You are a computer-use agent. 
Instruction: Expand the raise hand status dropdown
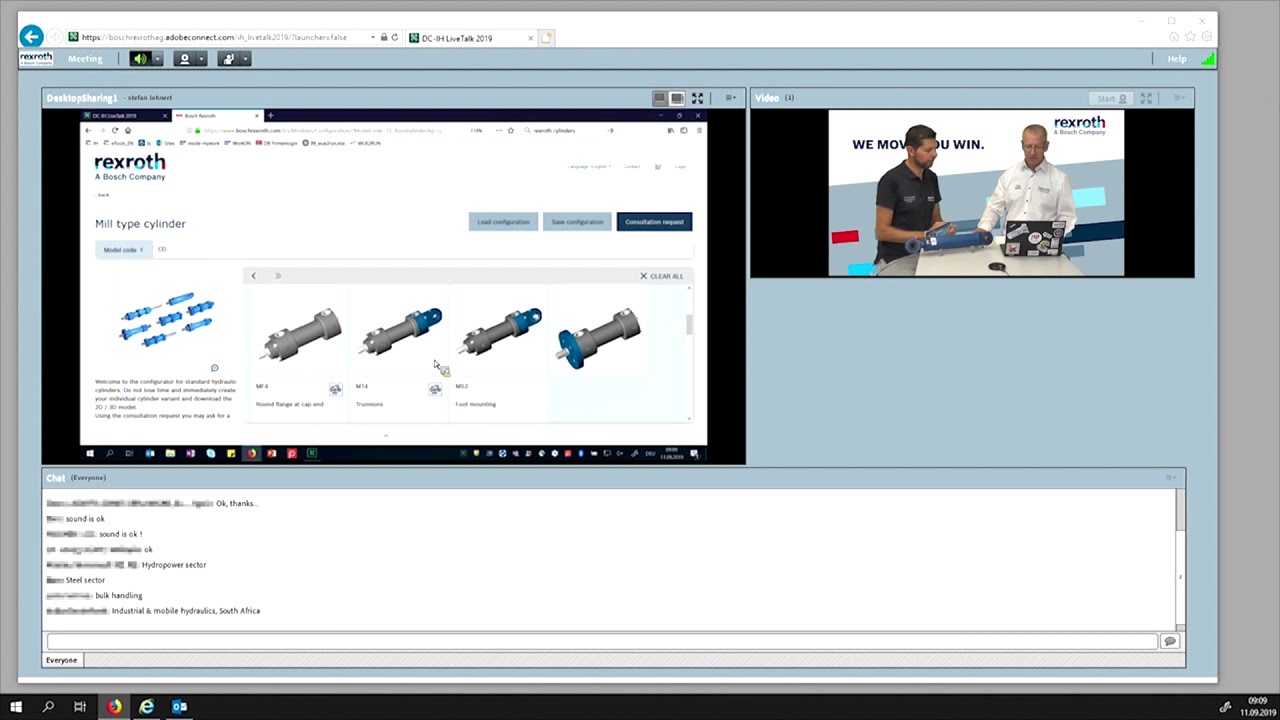(x=245, y=59)
